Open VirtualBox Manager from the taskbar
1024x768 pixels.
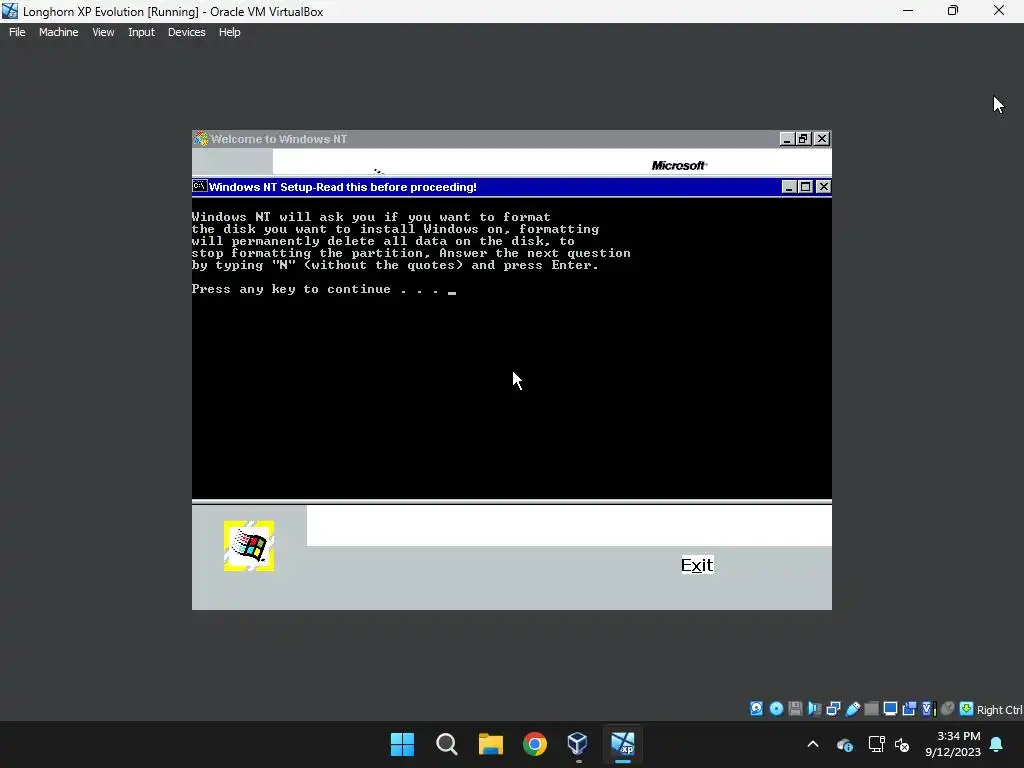(578, 744)
